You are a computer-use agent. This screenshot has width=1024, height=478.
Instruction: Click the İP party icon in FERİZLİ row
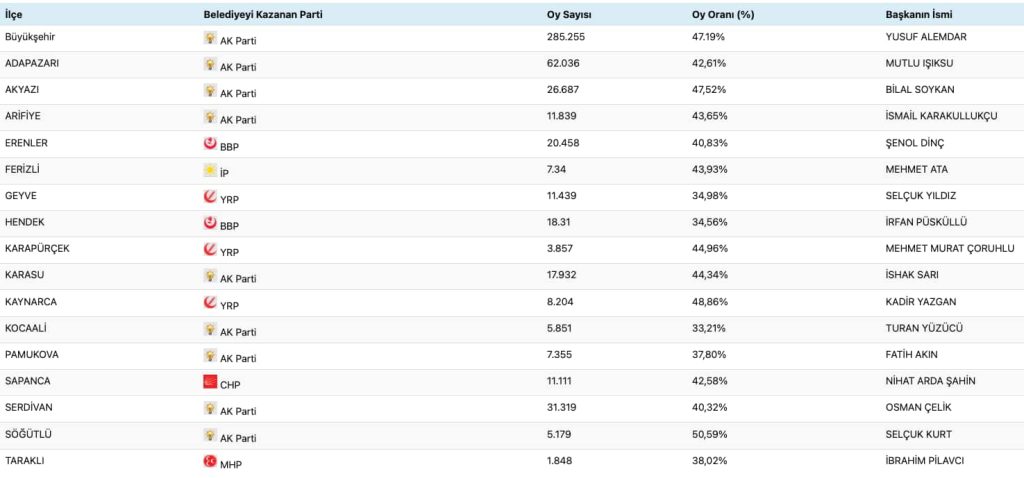click(x=210, y=170)
